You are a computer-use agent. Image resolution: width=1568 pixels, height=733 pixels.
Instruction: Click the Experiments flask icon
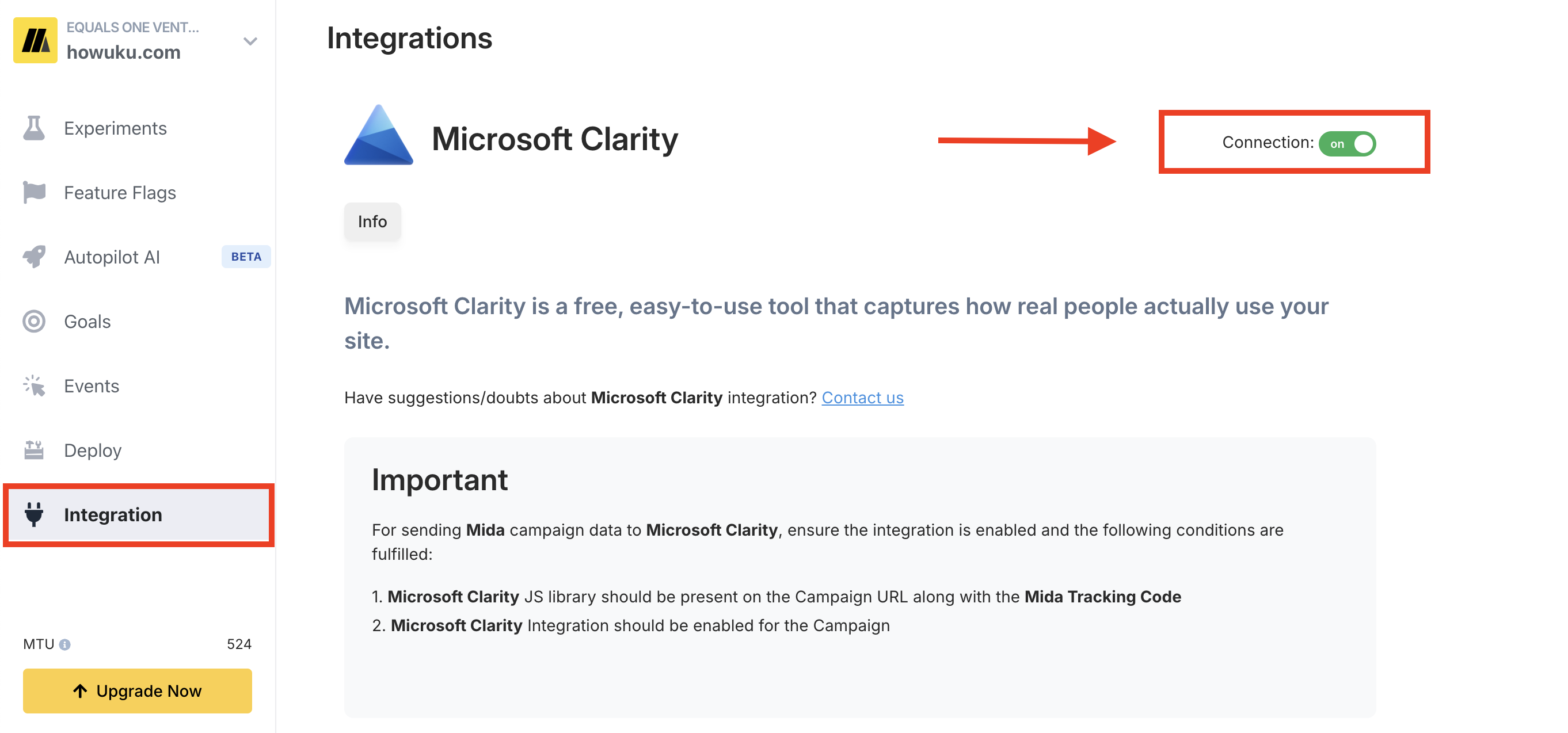(34, 128)
